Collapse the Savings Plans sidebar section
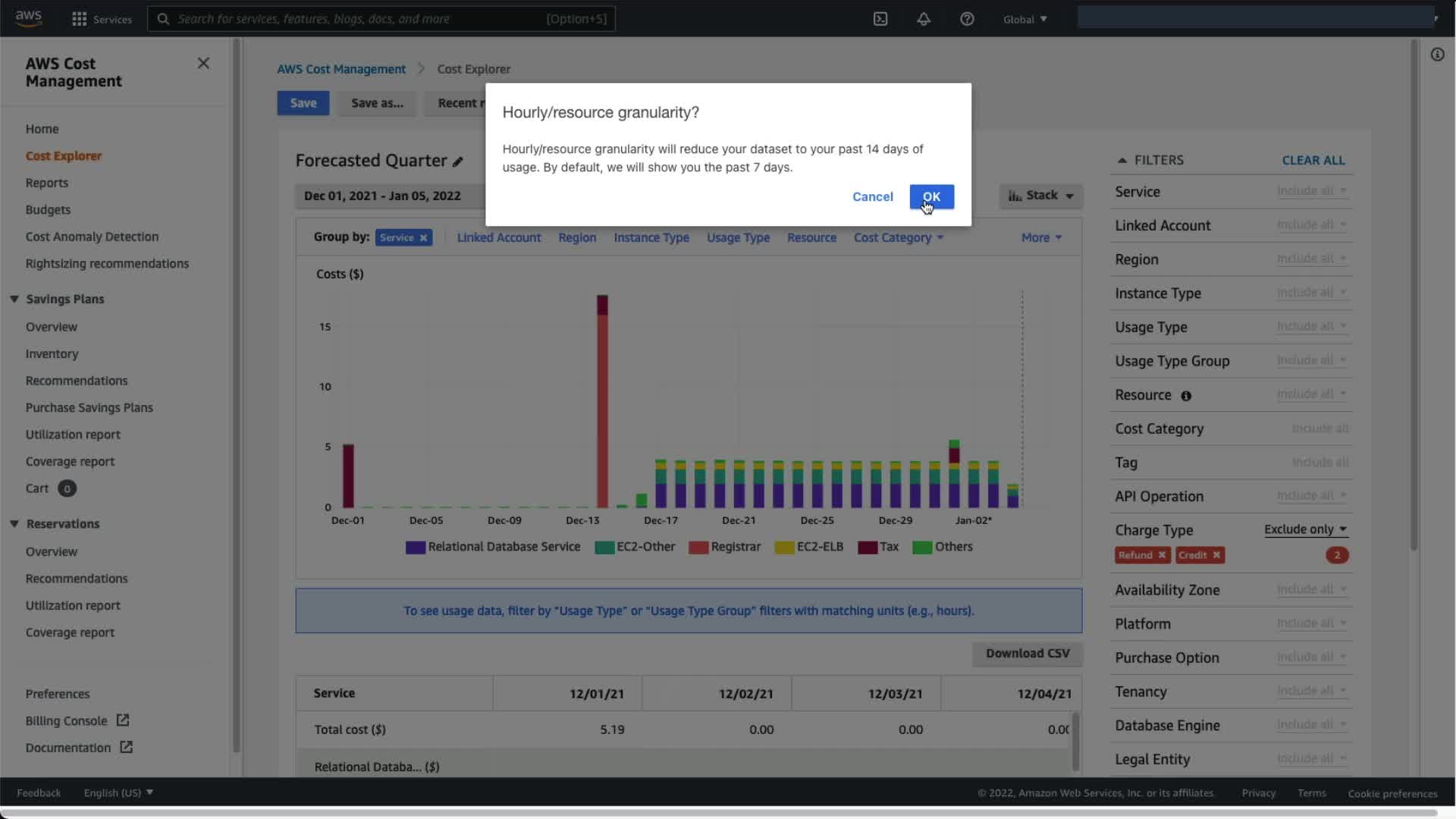Viewport: 1456px width, 819px height. (14, 299)
